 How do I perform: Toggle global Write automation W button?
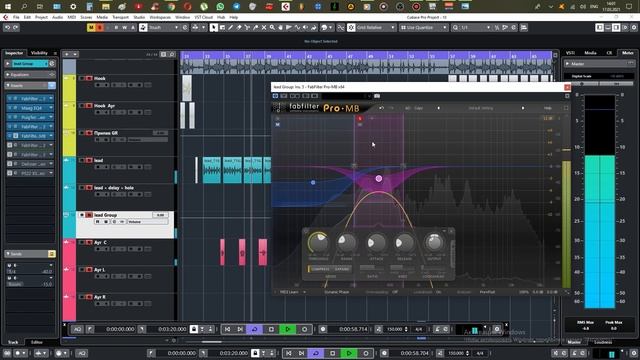tap(124, 27)
